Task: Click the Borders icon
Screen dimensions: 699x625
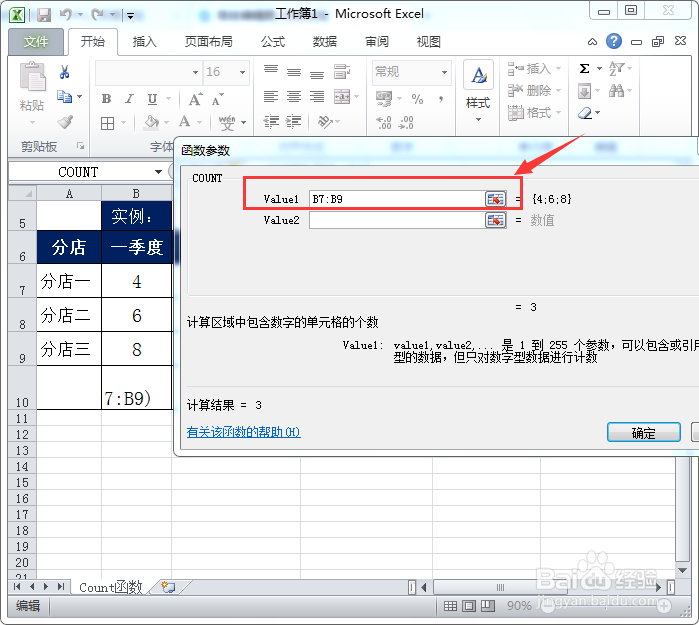Action: (x=107, y=123)
